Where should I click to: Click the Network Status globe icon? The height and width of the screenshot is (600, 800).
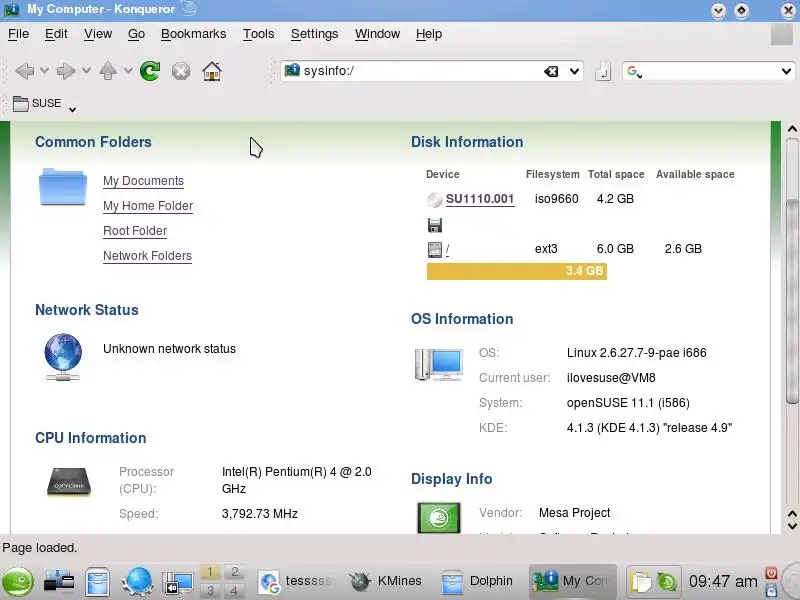(x=63, y=357)
